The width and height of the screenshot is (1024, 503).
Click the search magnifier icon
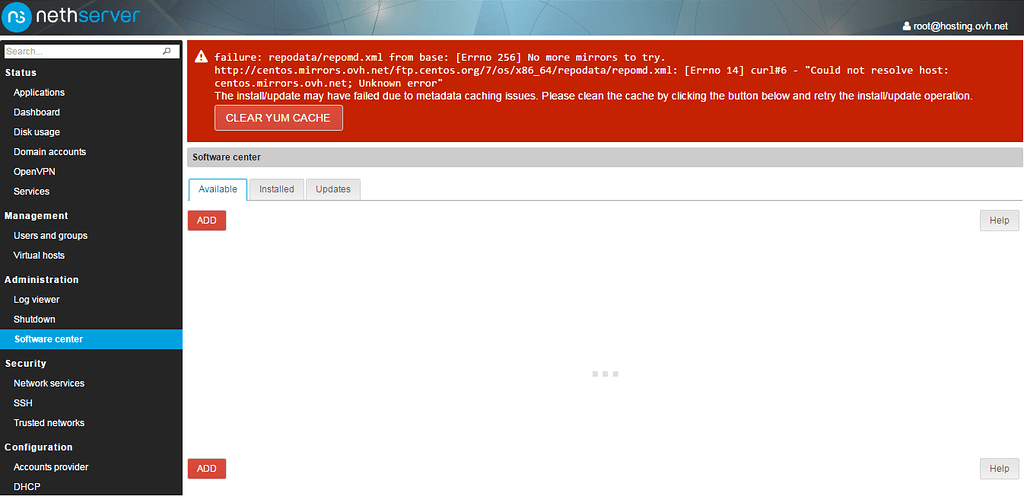[x=167, y=51]
